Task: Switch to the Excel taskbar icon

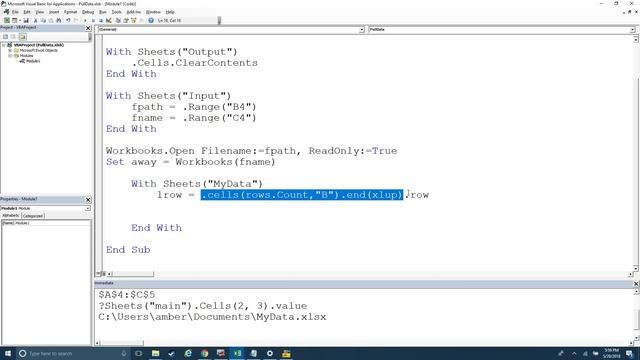Action: (237, 353)
